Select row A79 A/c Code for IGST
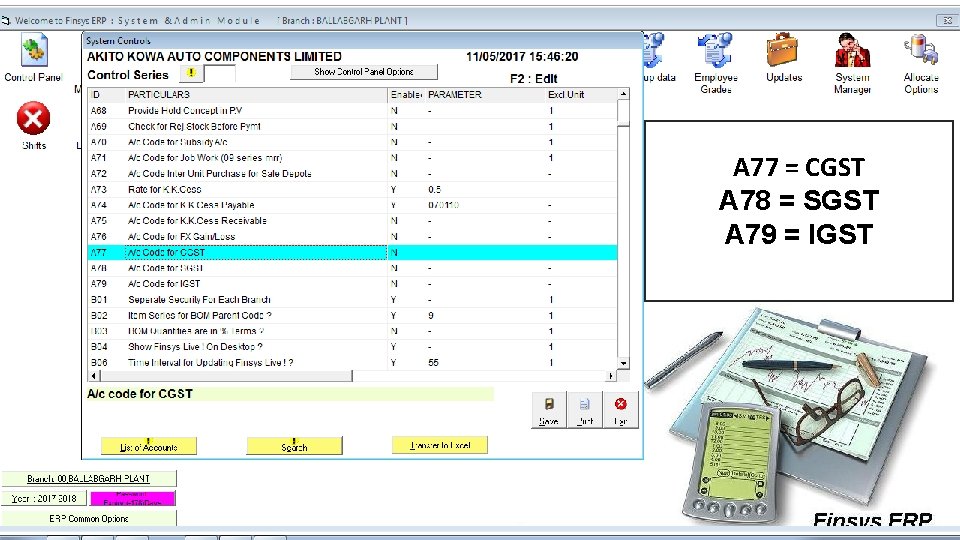This screenshot has width=960, height=540. click(353, 284)
